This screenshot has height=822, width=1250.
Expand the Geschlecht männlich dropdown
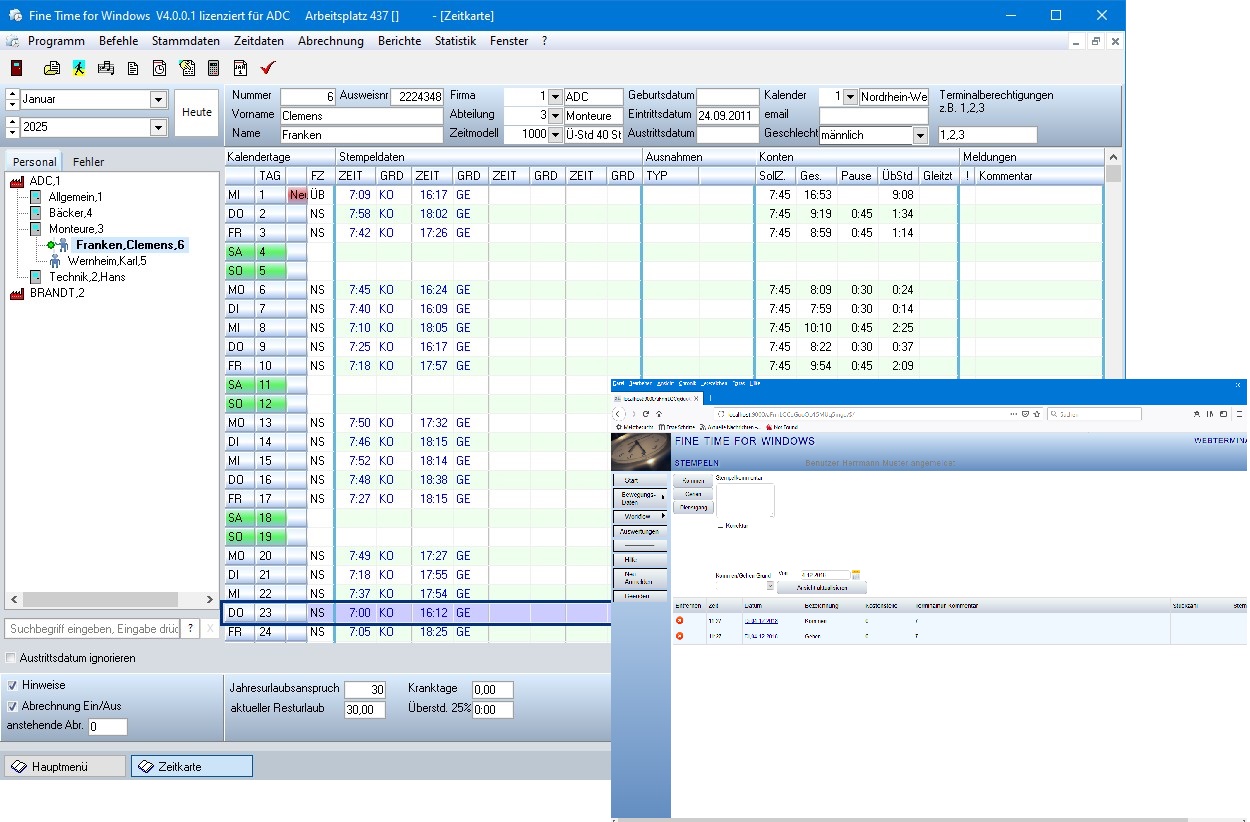(x=920, y=135)
